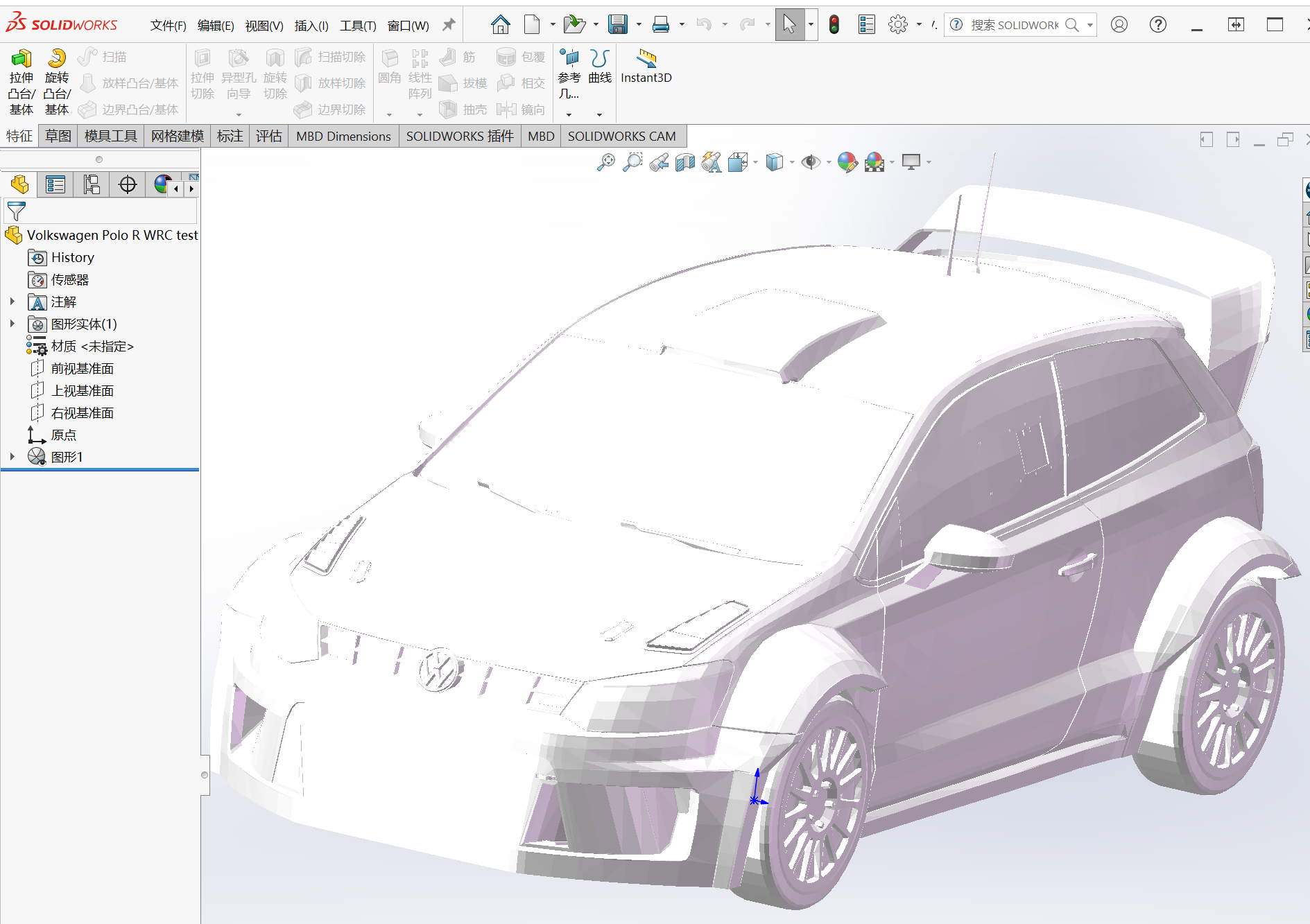Viewport: 1310px width, 924px height.
Task: Click Edit Appearance color ball icon
Action: click(x=847, y=162)
